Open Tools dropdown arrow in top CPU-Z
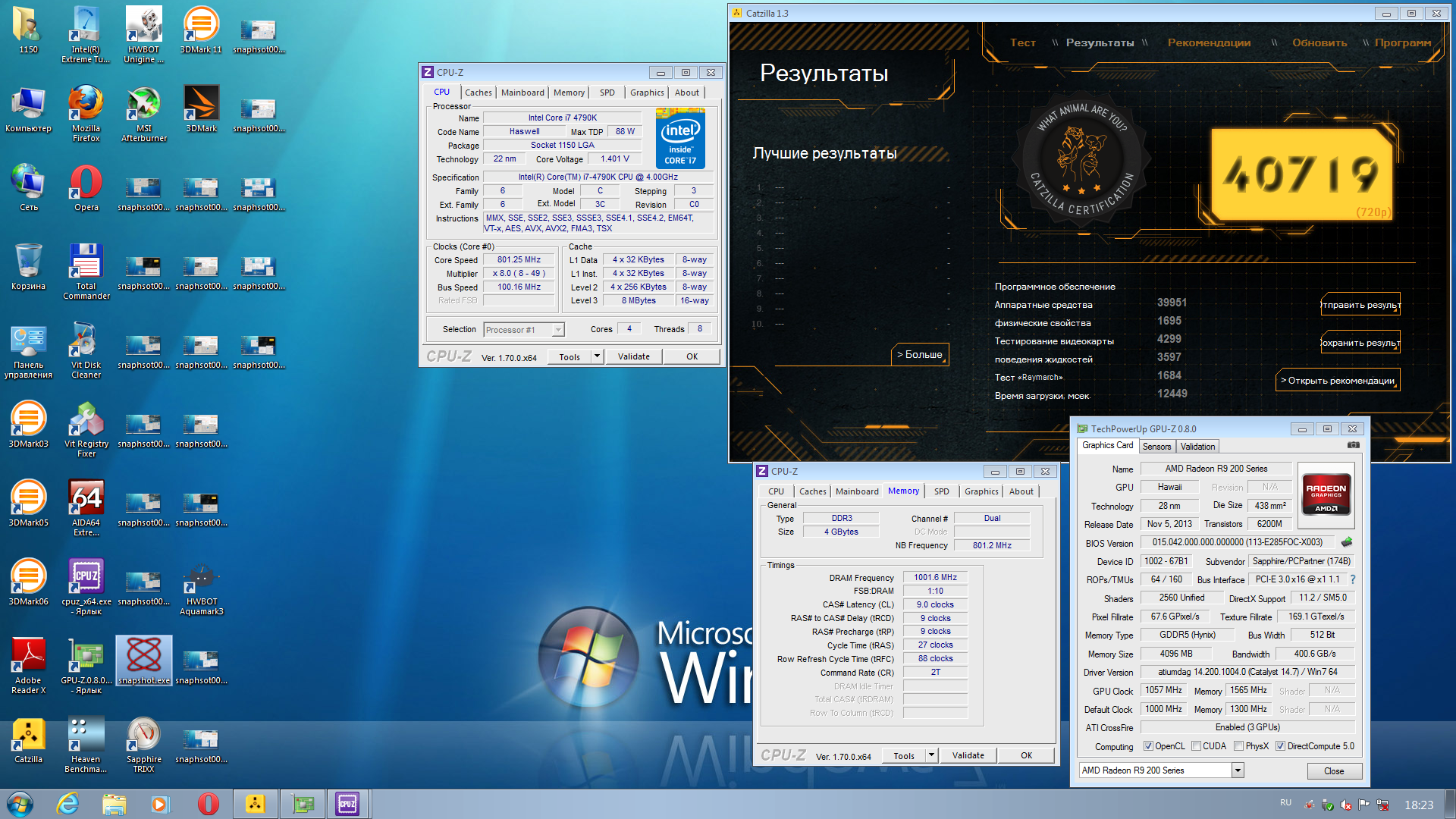1456x819 pixels. click(597, 356)
